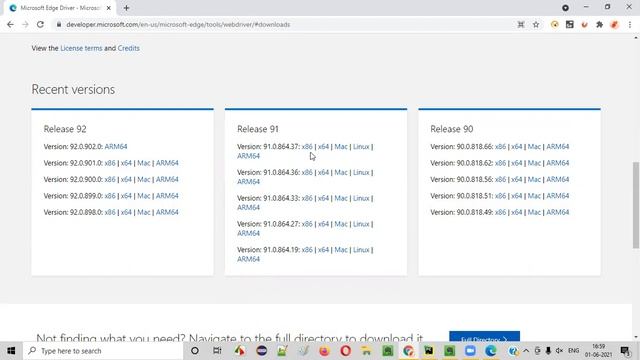Click the Release 91 heading
Screen dimensions: 640x360
(x=258, y=129)
